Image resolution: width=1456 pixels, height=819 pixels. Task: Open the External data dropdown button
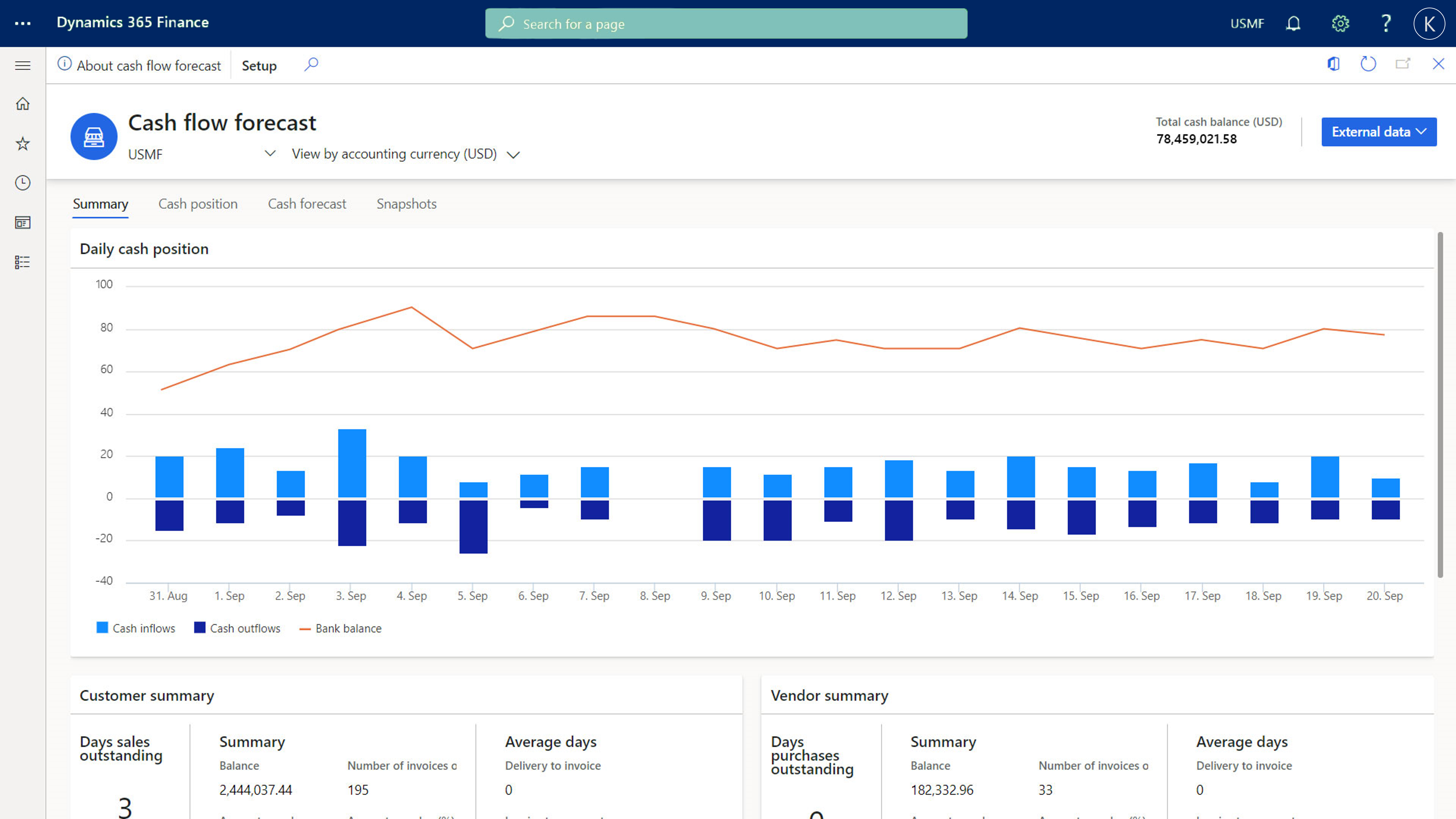[1379, 132]
